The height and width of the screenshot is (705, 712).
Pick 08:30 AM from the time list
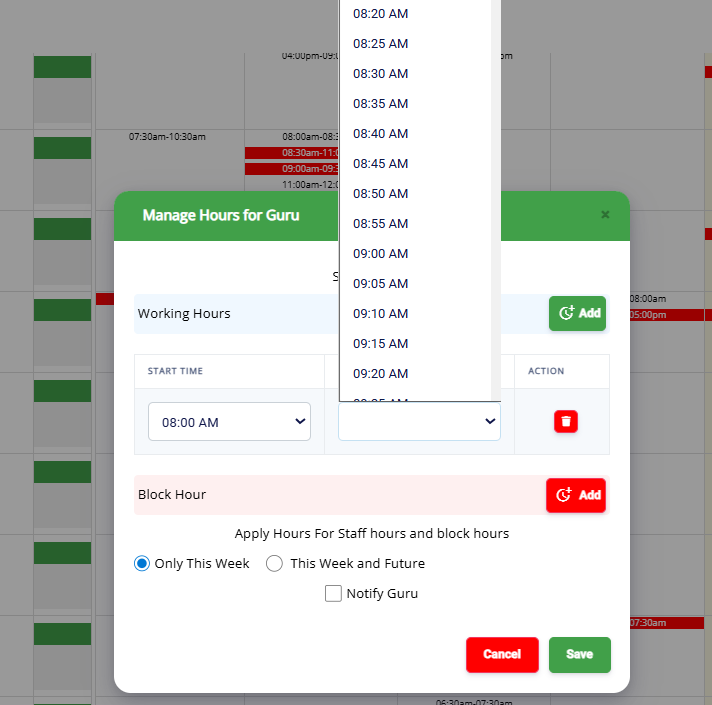coord(381,74)
